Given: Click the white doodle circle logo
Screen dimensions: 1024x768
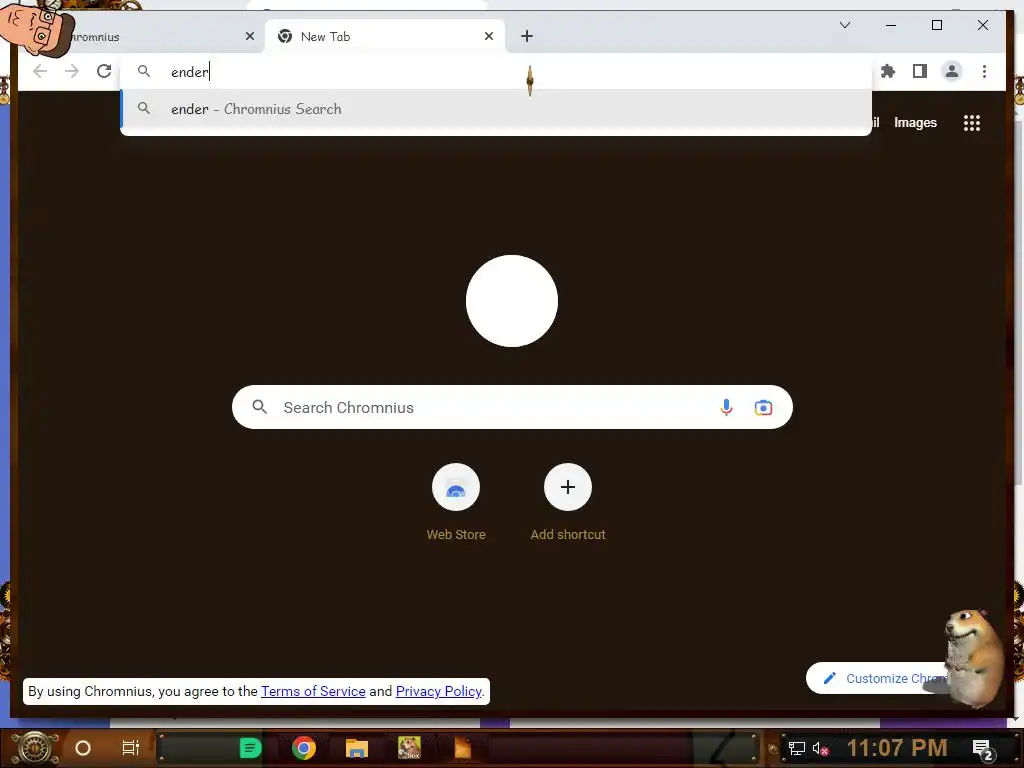Looking at the screenshot, I should click(x=512, y=301).
